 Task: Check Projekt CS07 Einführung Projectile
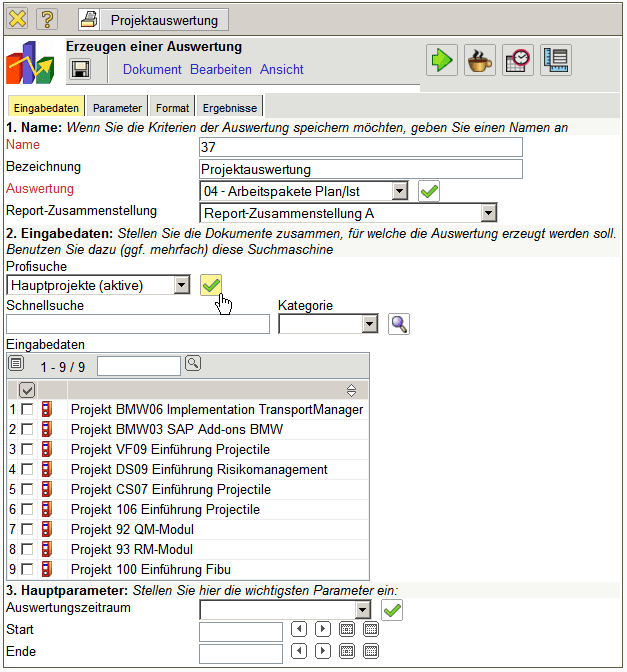tap(27, 489)
